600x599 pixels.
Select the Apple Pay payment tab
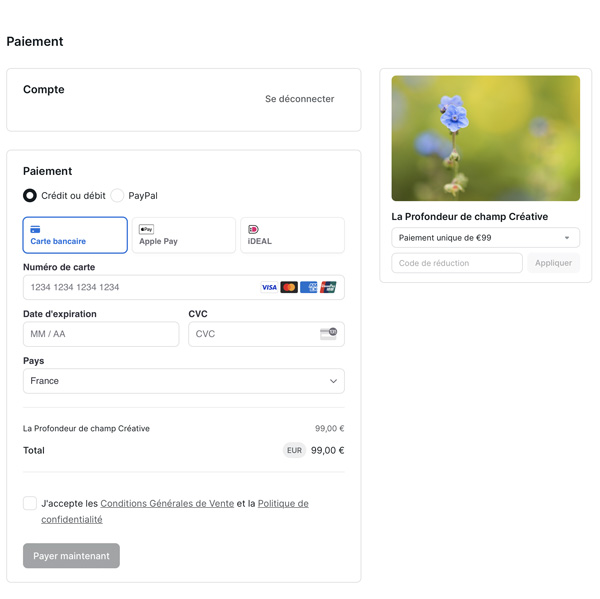(184, 235)
